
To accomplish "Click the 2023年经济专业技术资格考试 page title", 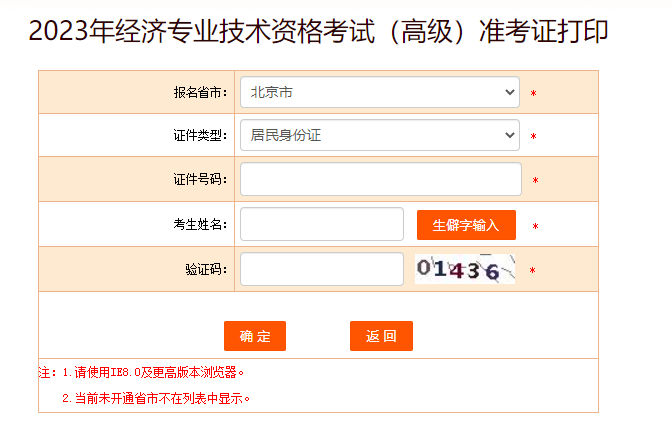I will coord(318,31).
